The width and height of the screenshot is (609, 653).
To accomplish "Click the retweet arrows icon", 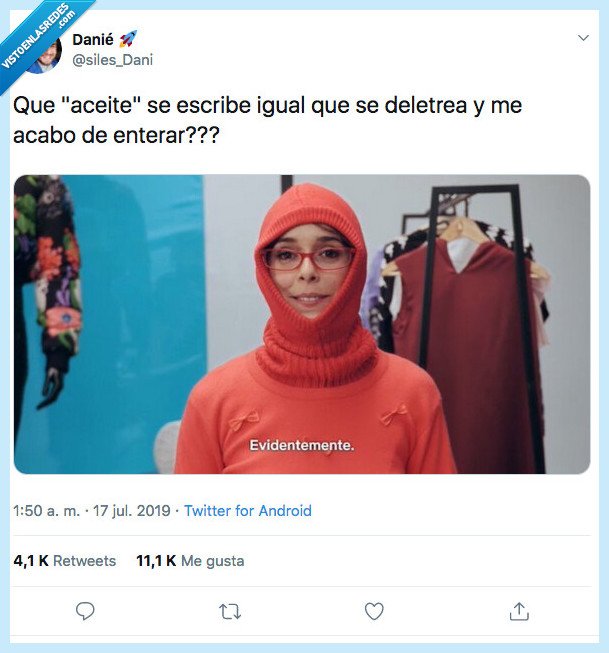I will [x=230, y=612].
